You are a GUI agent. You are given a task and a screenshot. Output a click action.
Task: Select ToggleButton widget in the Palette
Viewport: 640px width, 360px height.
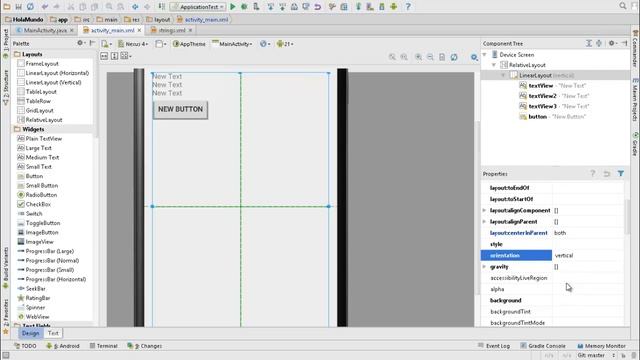(x=39, y=223)
